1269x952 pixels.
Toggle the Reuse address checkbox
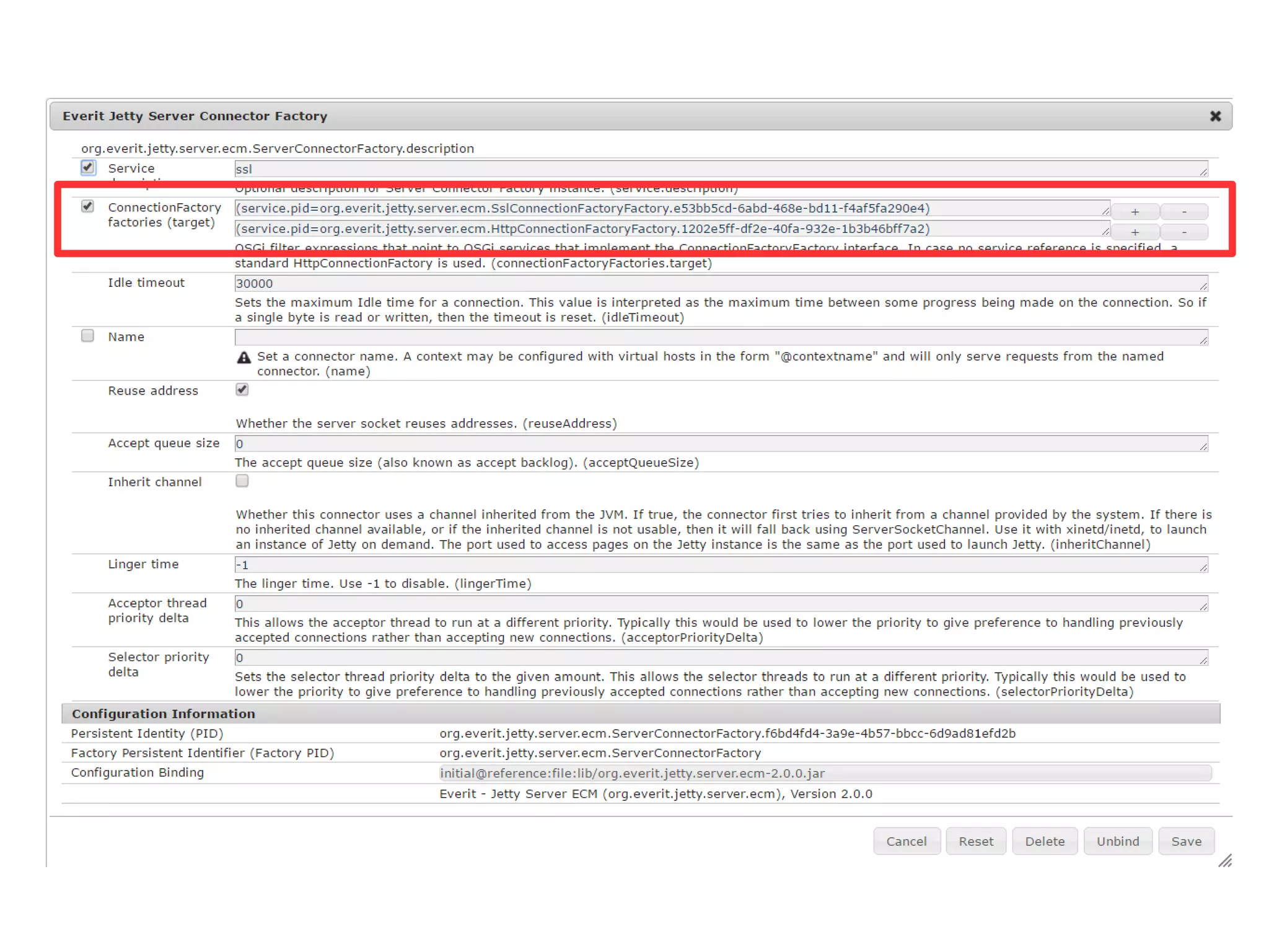tap(242, 390)
